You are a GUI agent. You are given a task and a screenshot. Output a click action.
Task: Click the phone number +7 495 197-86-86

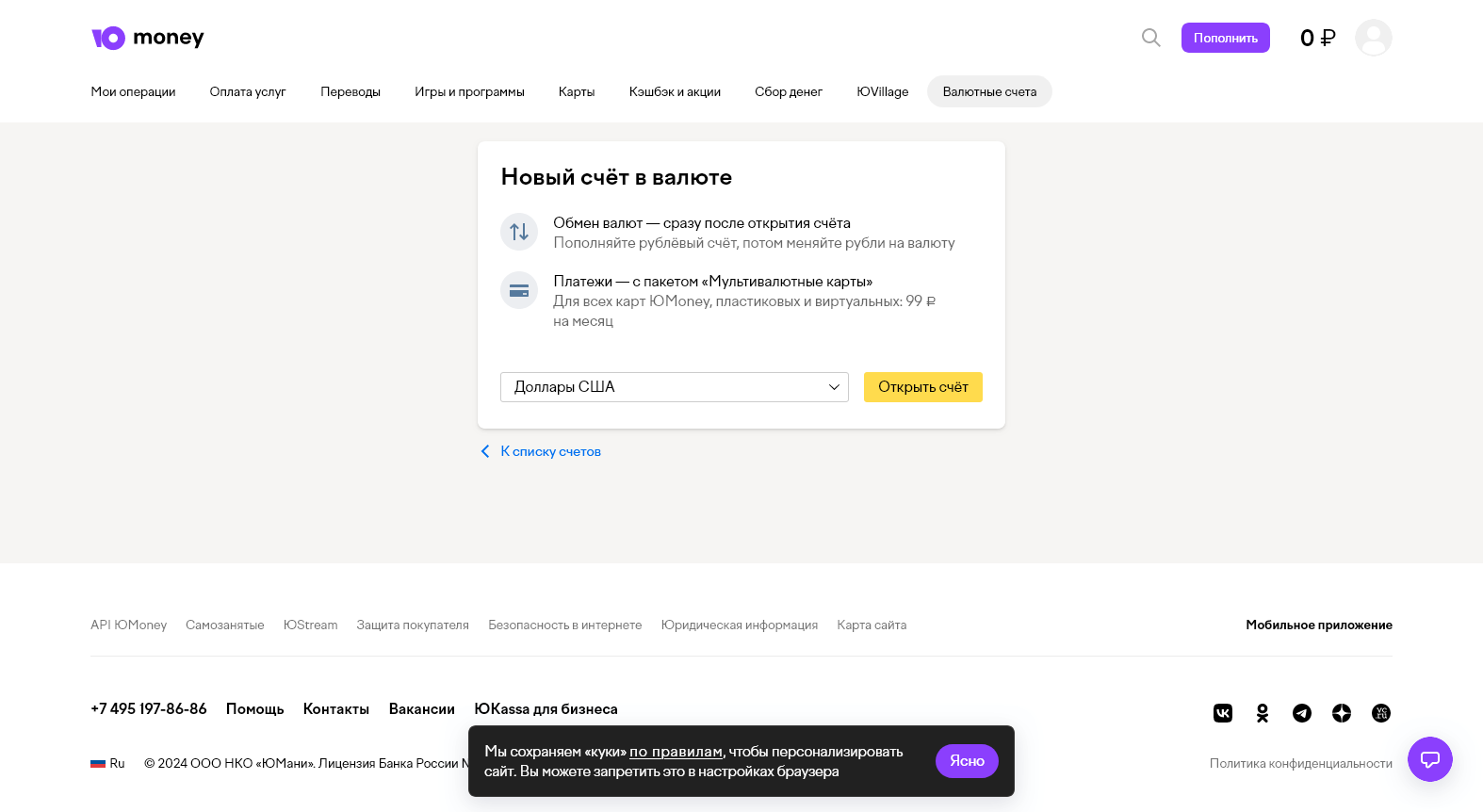(149, 708)
